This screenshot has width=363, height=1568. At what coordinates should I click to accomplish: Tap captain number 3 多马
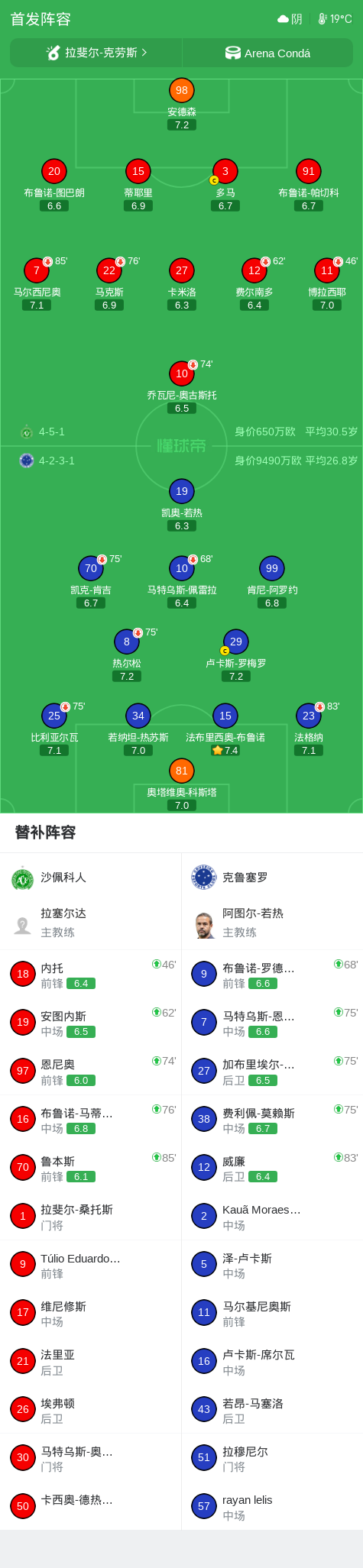coord(225,171)
